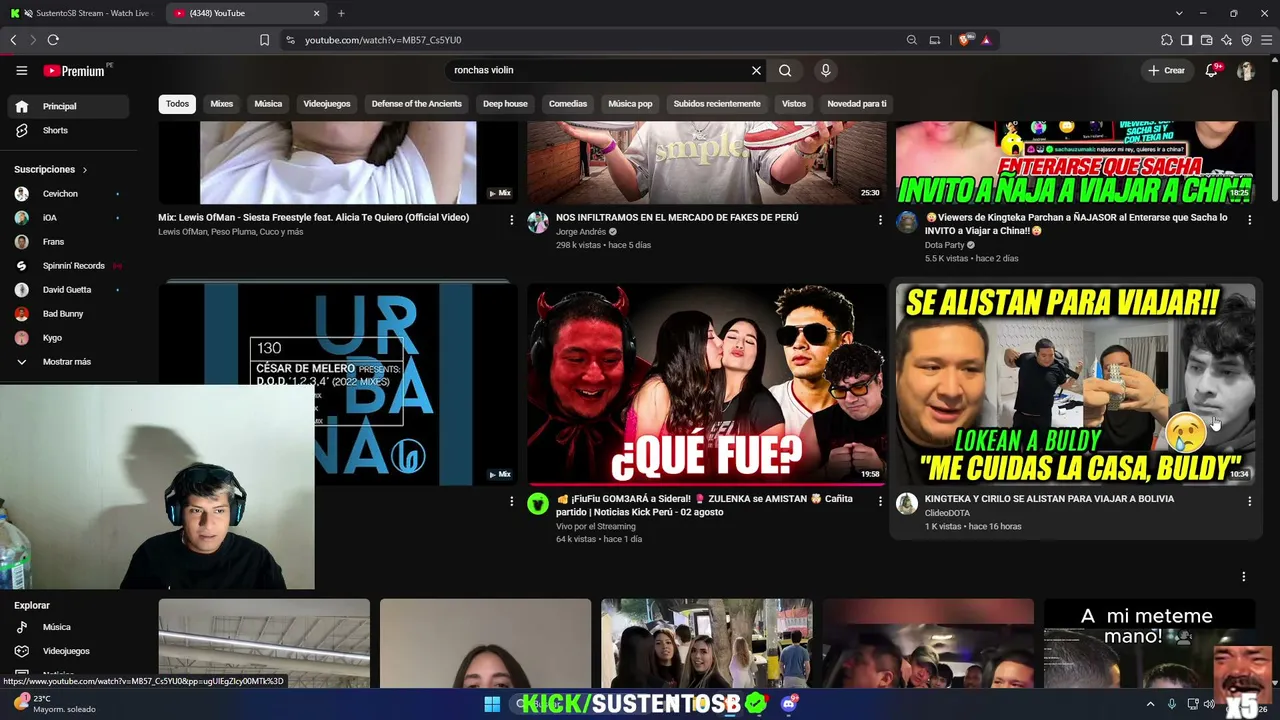
Task: Select the Música pop filter chip
Action: tap(630, 104)
